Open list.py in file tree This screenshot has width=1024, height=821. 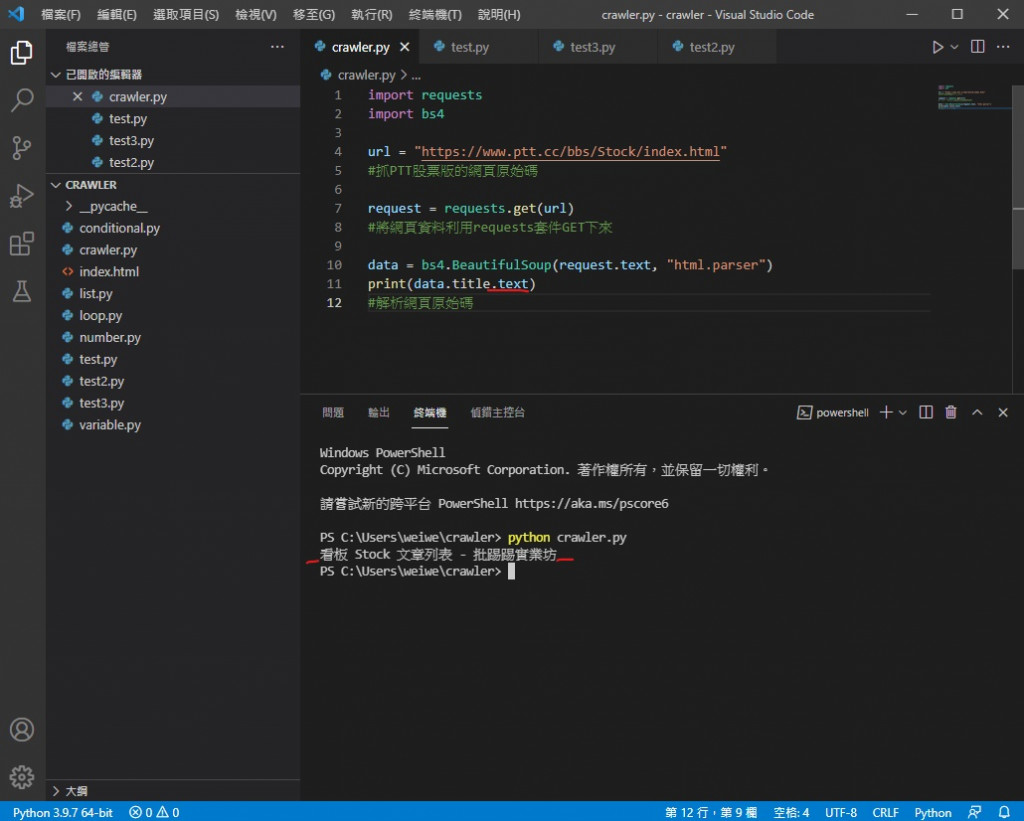click(173, 293)
